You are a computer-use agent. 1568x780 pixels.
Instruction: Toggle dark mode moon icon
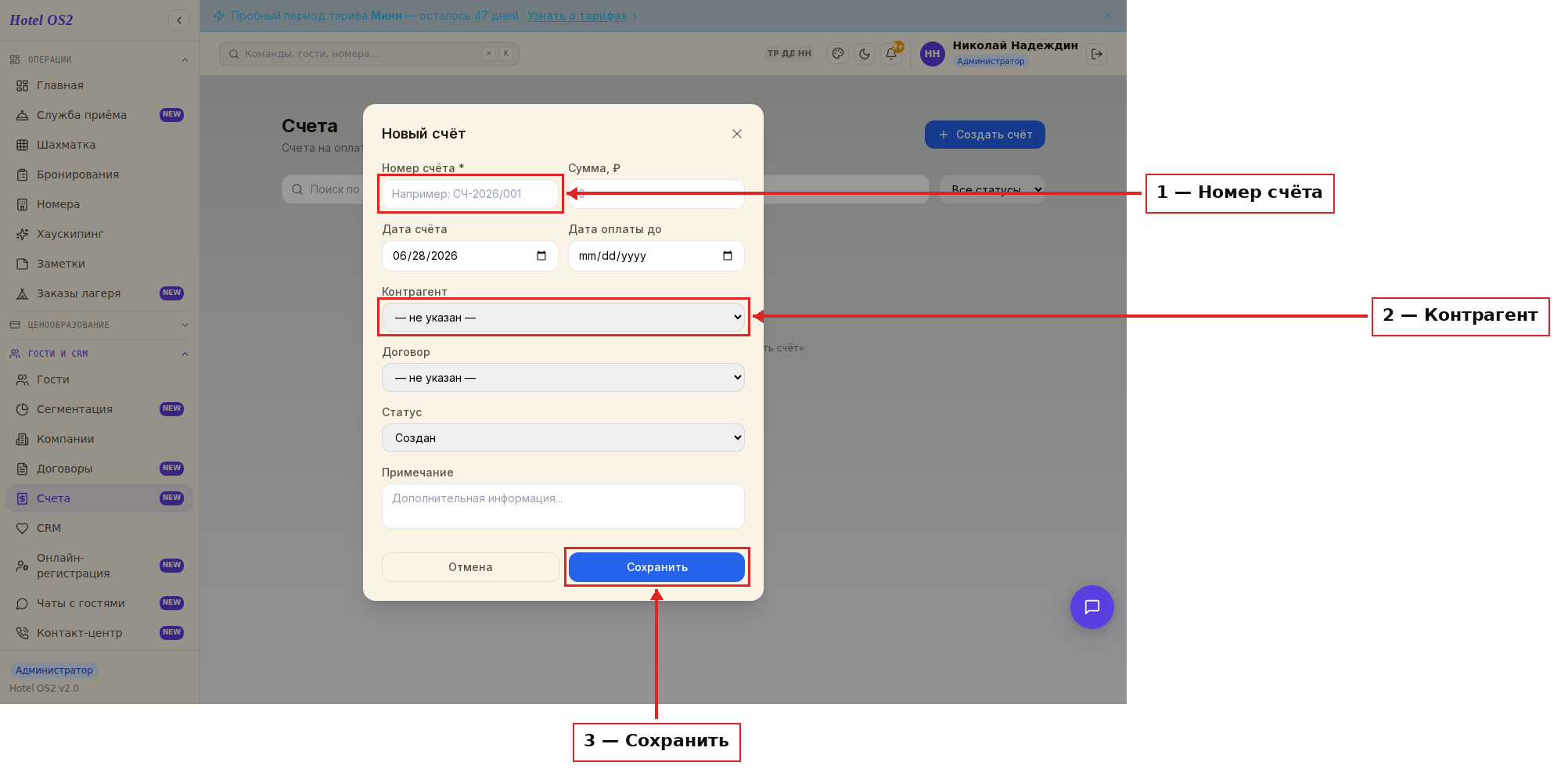865,54
